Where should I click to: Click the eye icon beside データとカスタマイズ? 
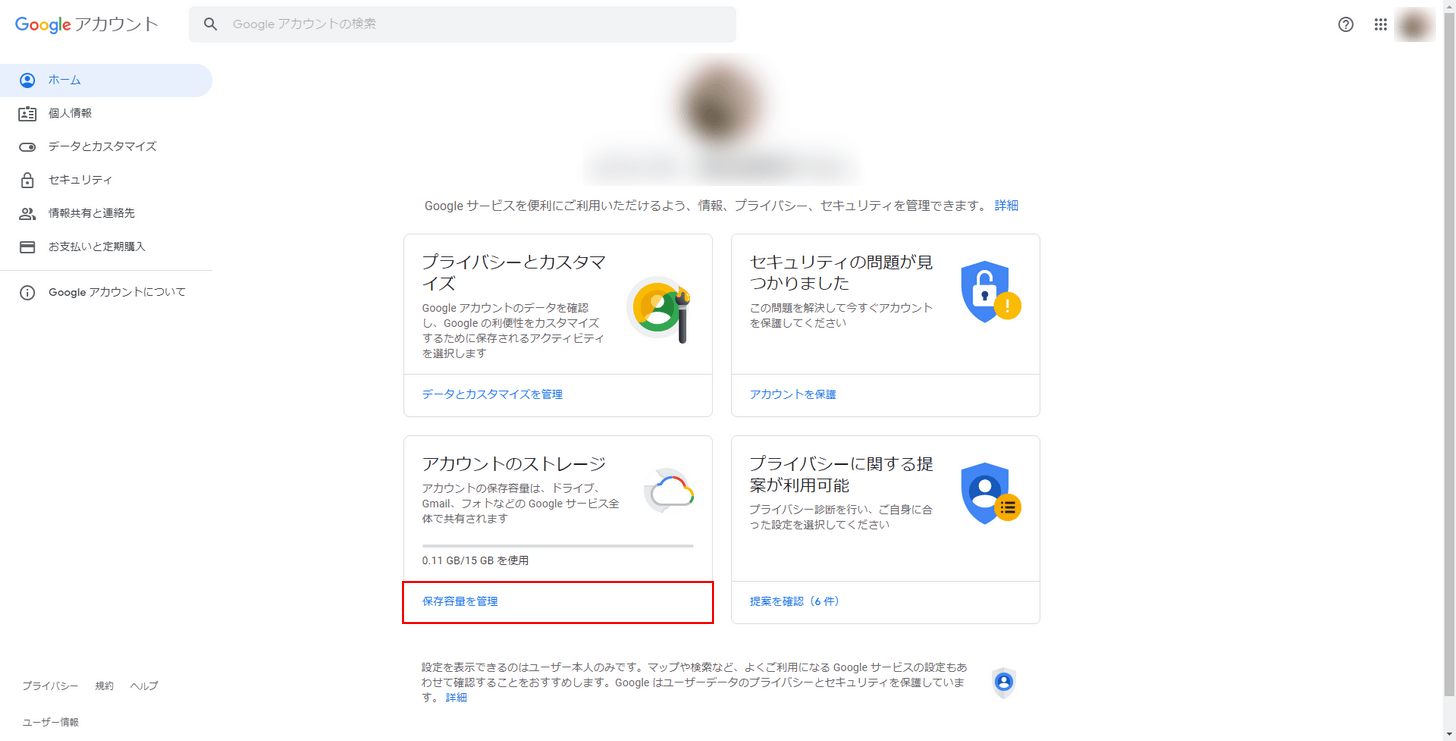tap(27, 146)
